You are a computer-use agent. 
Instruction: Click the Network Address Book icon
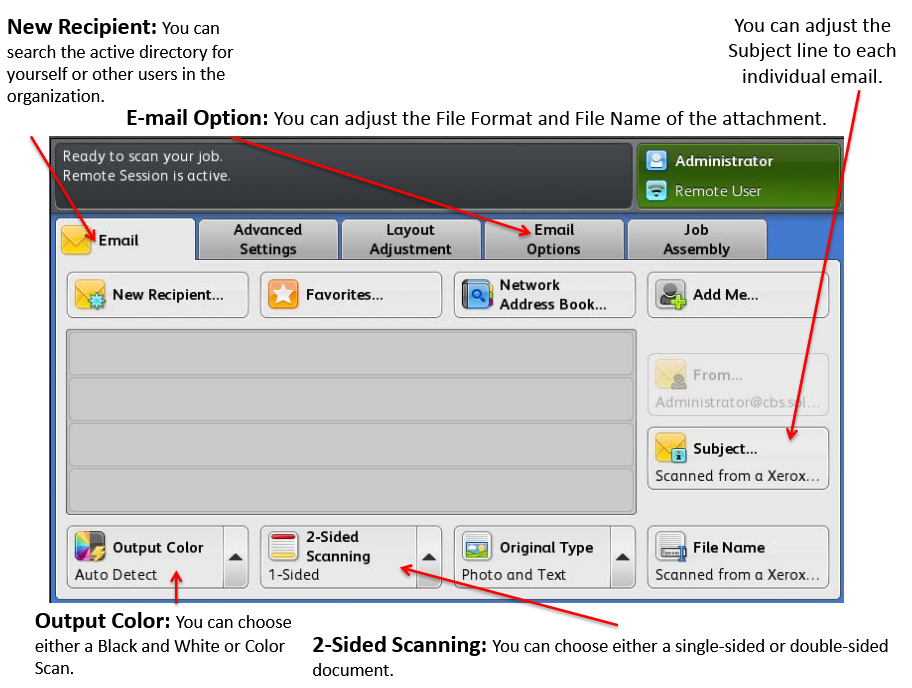(x=477, y=295)
